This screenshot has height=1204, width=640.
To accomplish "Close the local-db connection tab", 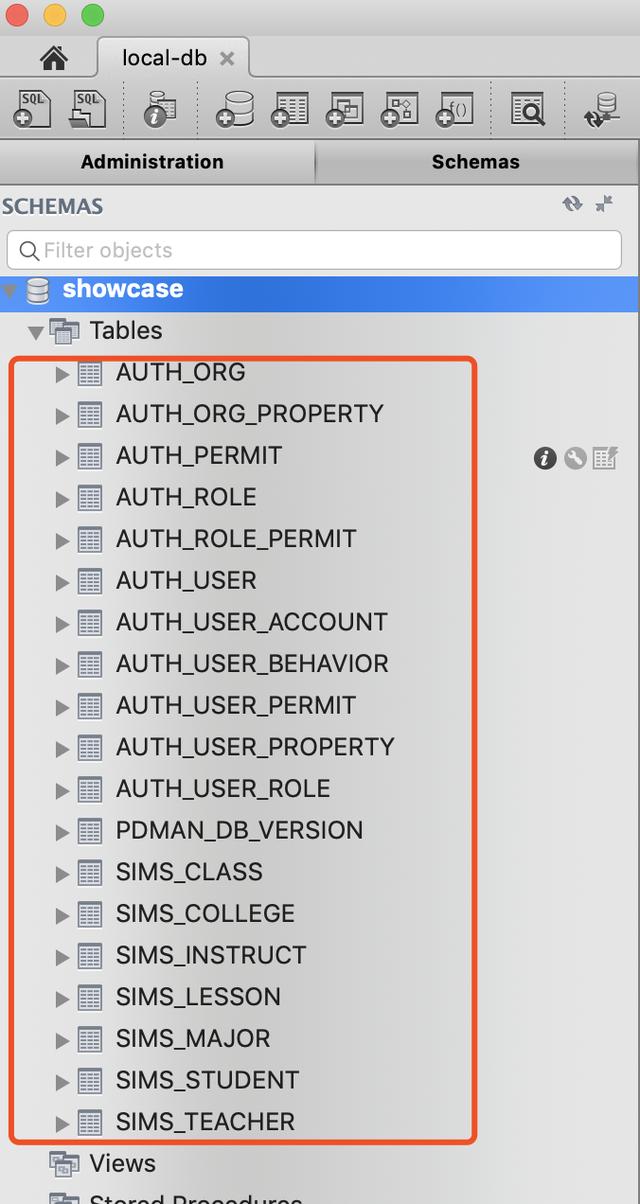I will [x=227, y=59].
